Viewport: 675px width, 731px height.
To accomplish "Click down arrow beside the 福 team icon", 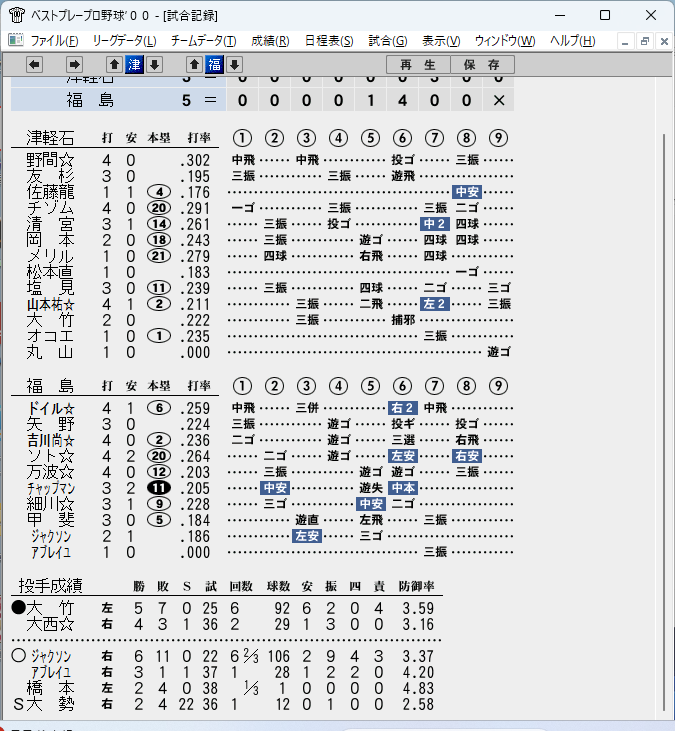I will pyautogui.click(x=234, y=64).
